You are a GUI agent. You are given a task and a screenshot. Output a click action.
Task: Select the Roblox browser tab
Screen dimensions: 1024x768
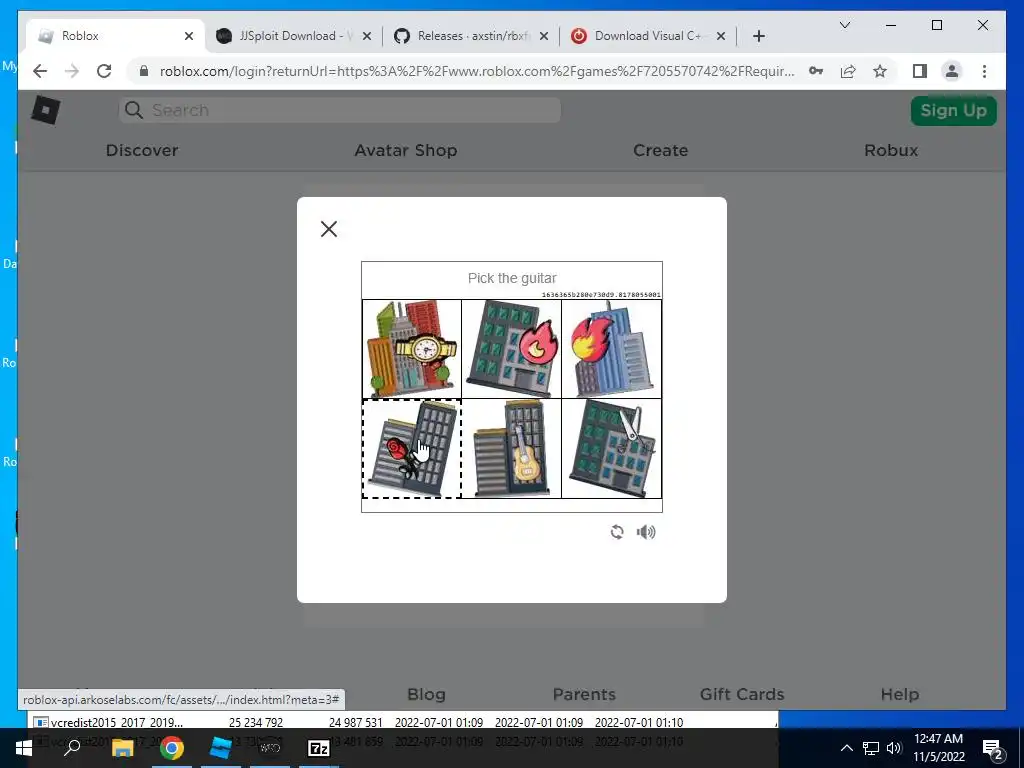coord(116,36)
